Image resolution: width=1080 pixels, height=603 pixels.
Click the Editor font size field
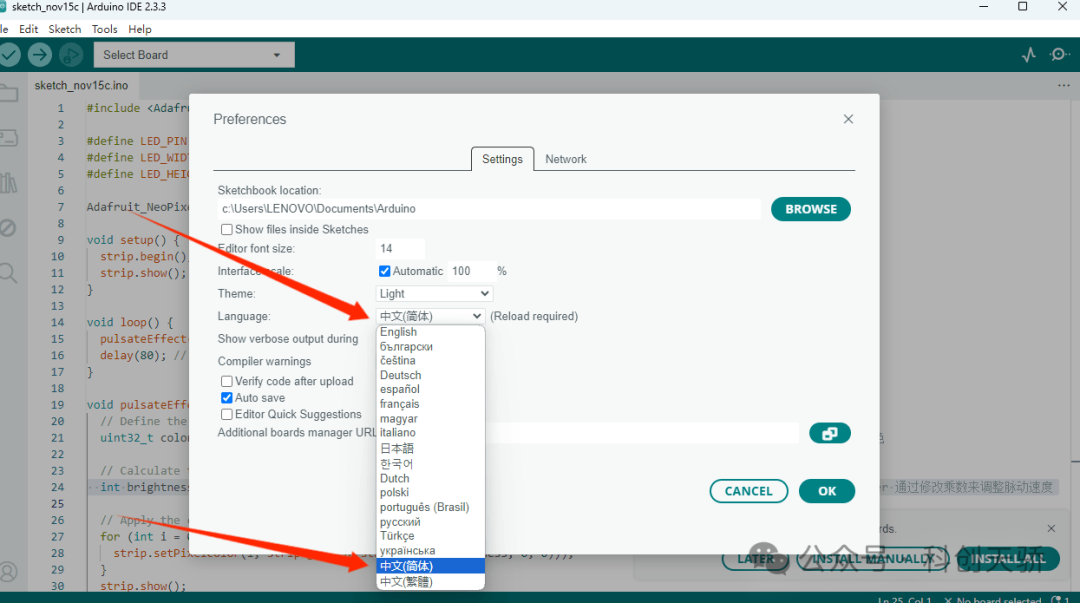[x=399, y=249]
